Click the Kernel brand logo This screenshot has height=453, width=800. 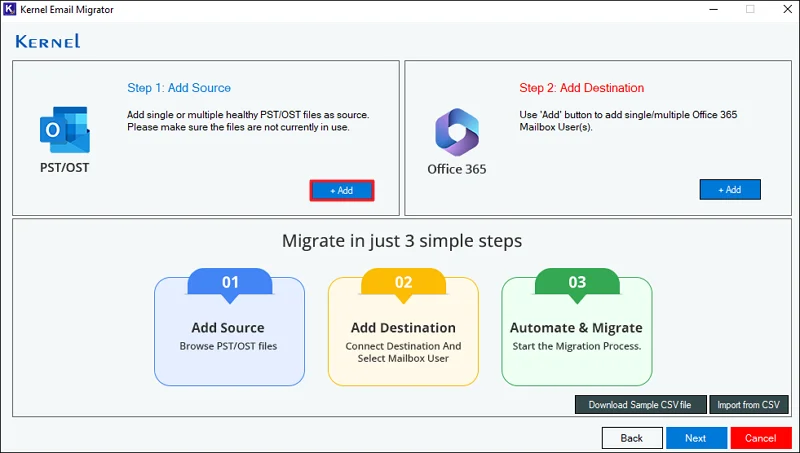(x=48, y=41)
